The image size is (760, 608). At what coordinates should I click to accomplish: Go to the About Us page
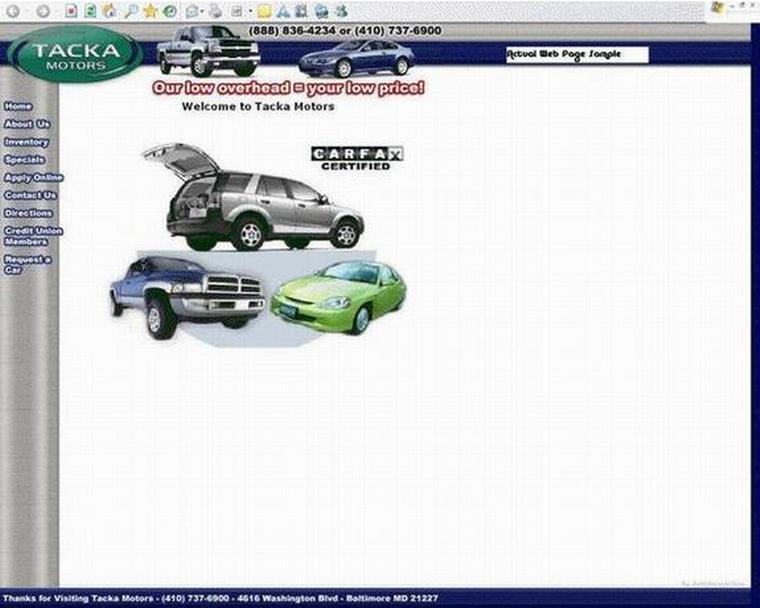pyautogui.click(x=26, y=124)
